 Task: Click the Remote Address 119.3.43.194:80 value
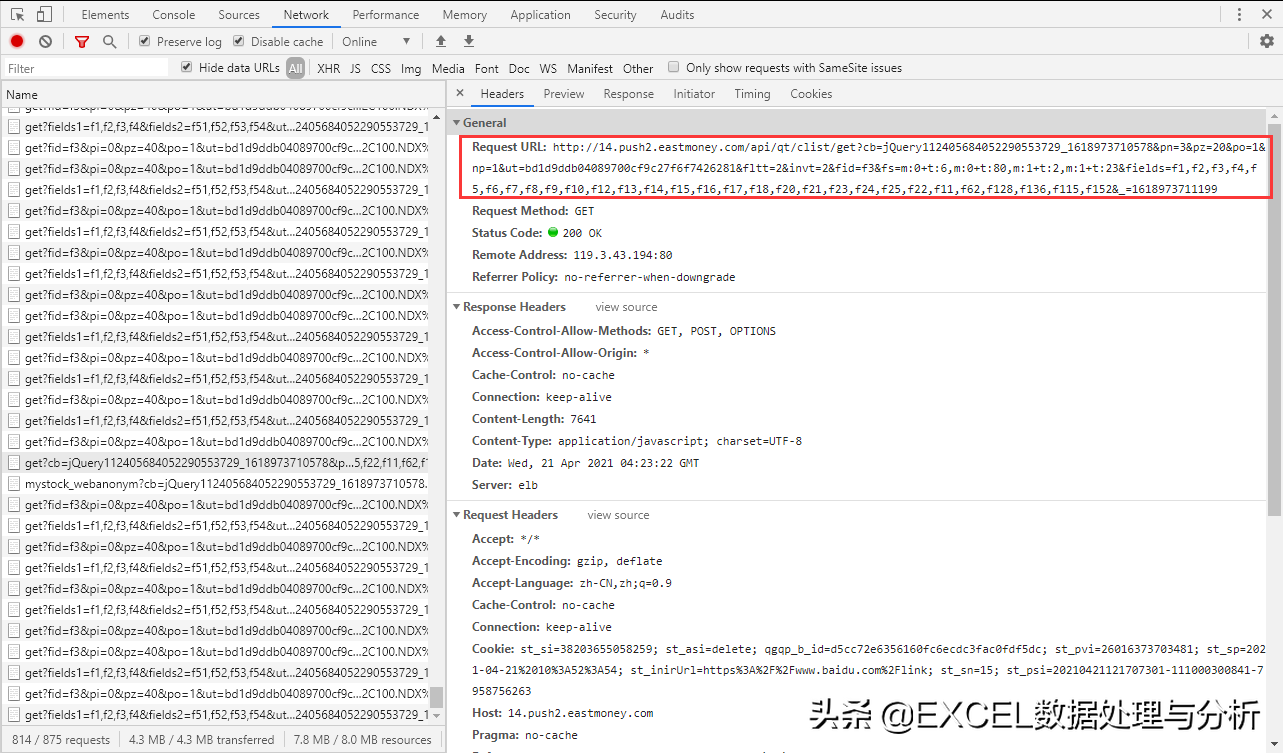click(622, 255)
